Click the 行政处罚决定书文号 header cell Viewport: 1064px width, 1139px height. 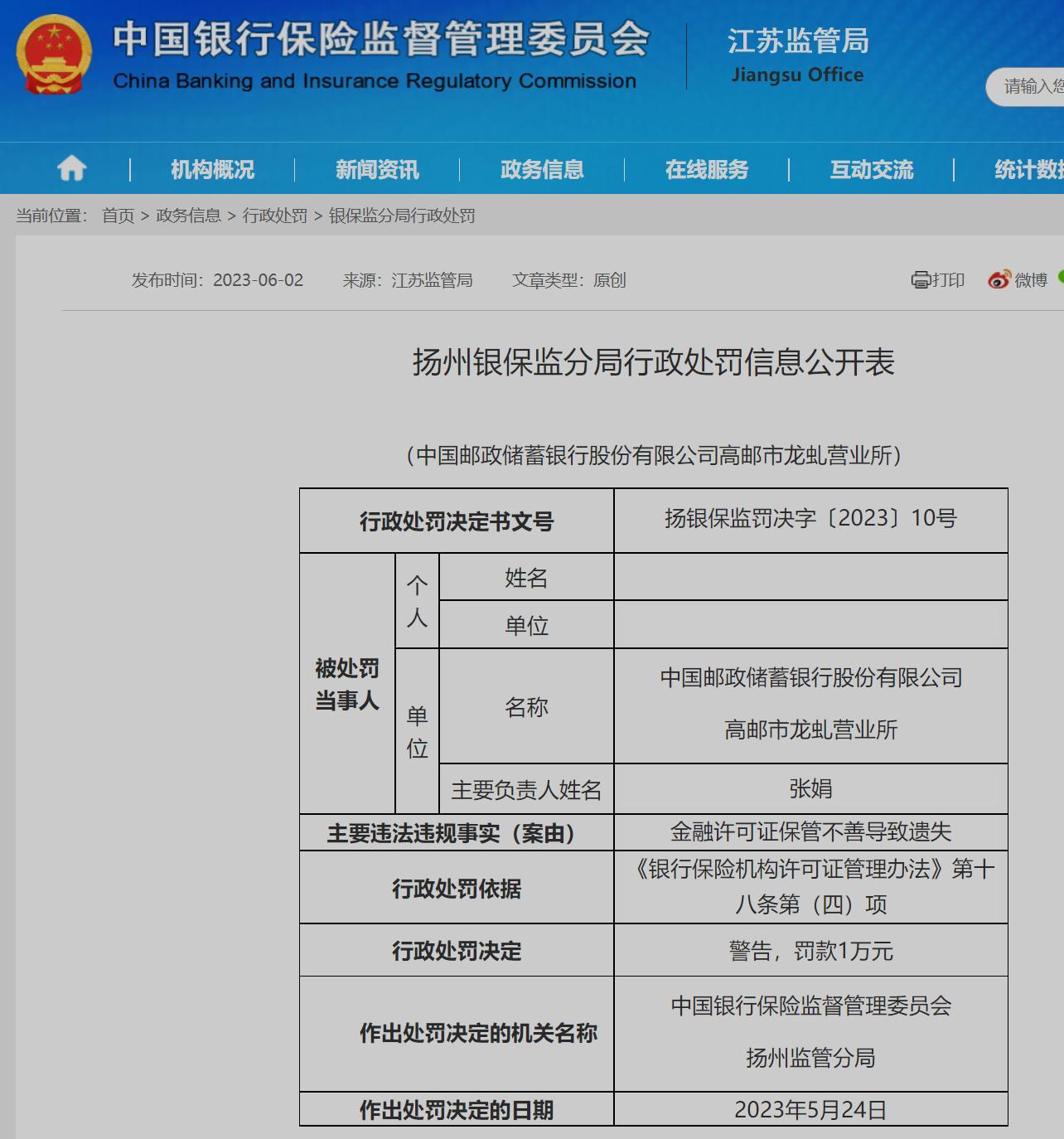point(457,521)
